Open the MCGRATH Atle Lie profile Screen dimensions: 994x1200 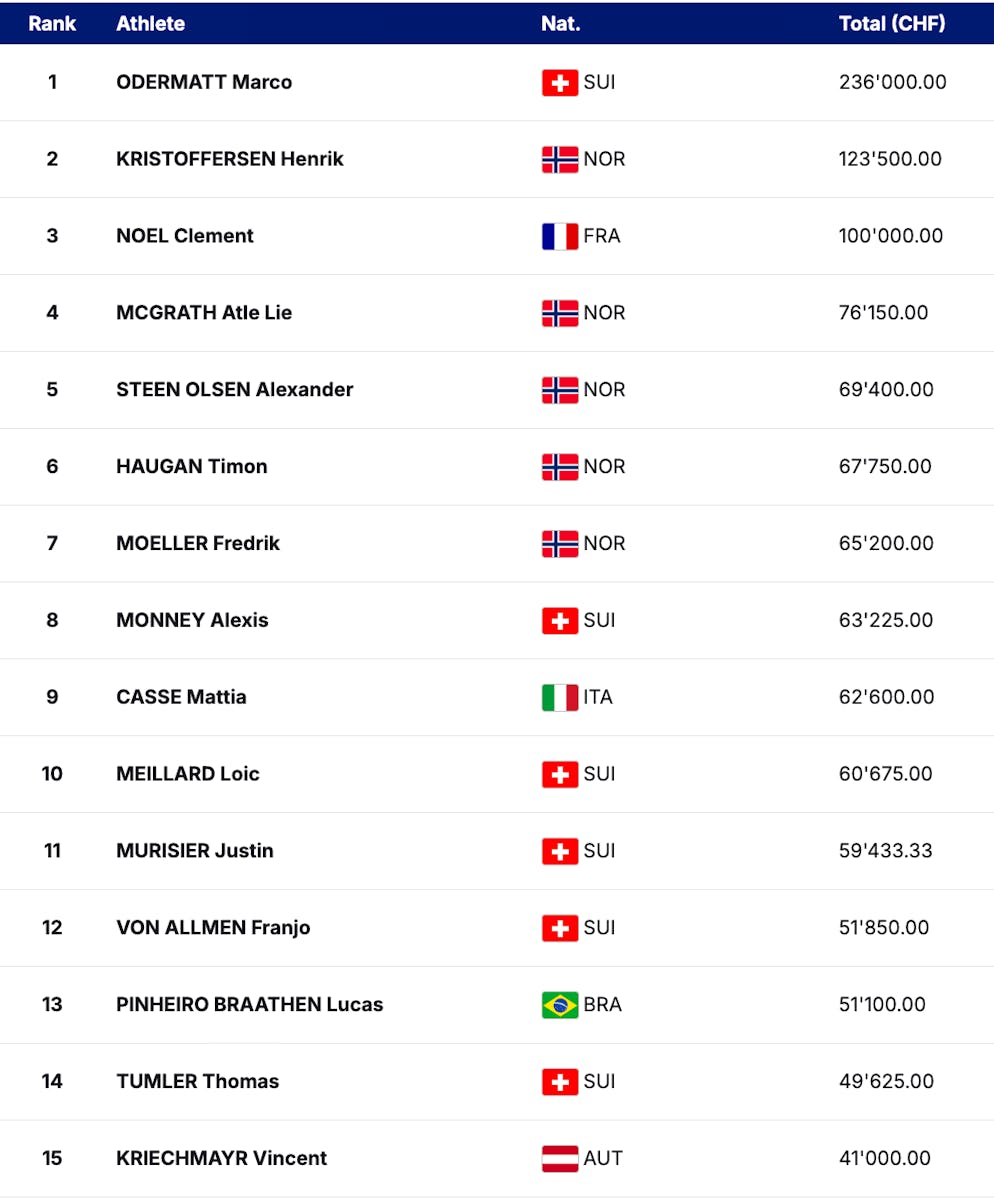click(204, 313)
